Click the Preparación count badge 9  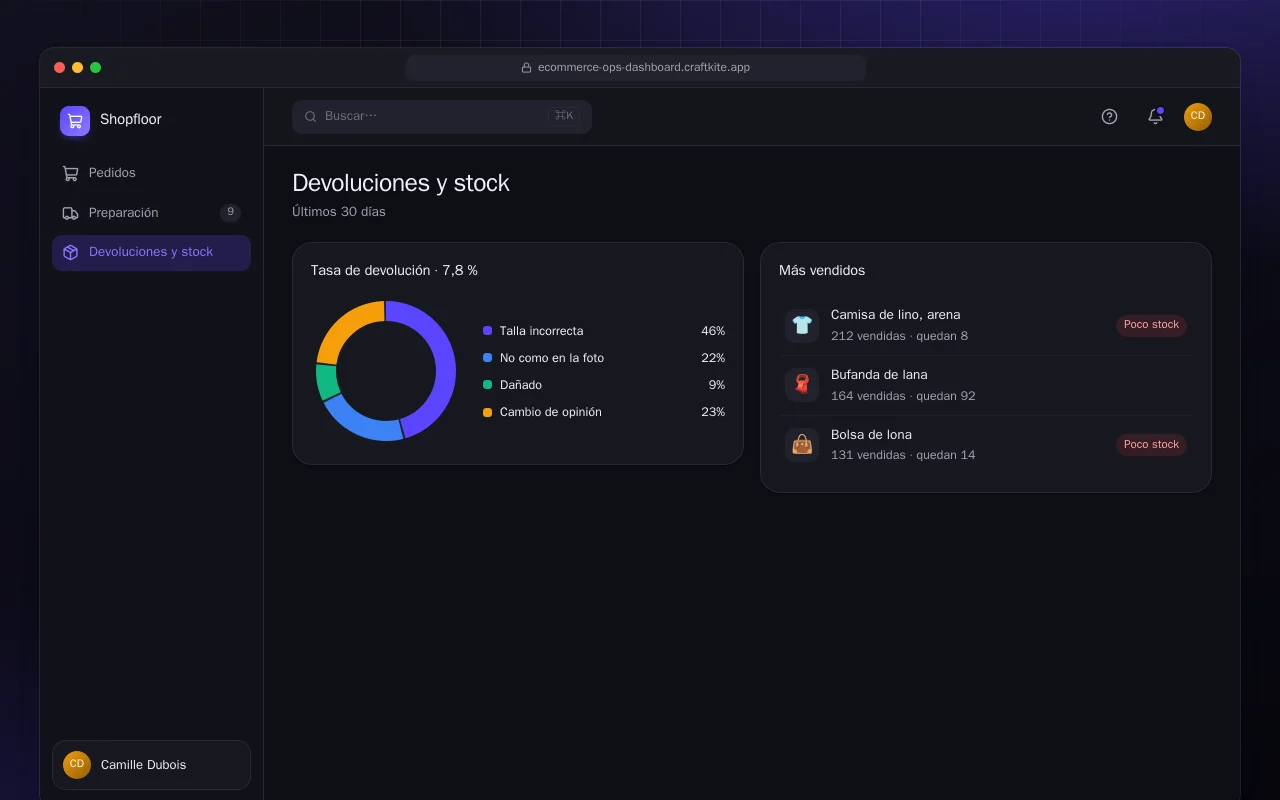coord(230,212)
